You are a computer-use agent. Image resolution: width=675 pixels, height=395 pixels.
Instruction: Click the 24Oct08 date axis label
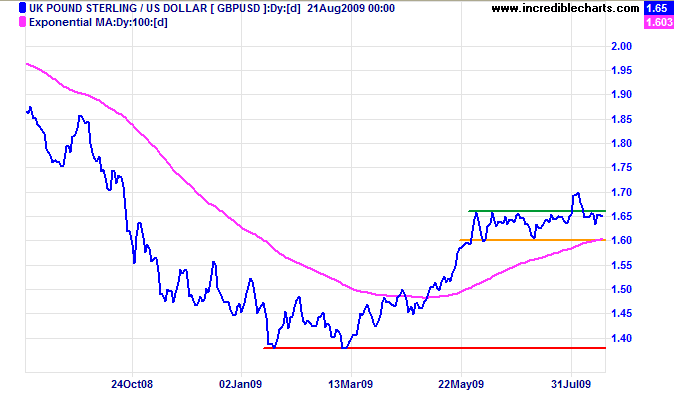[x=132, y=384]
